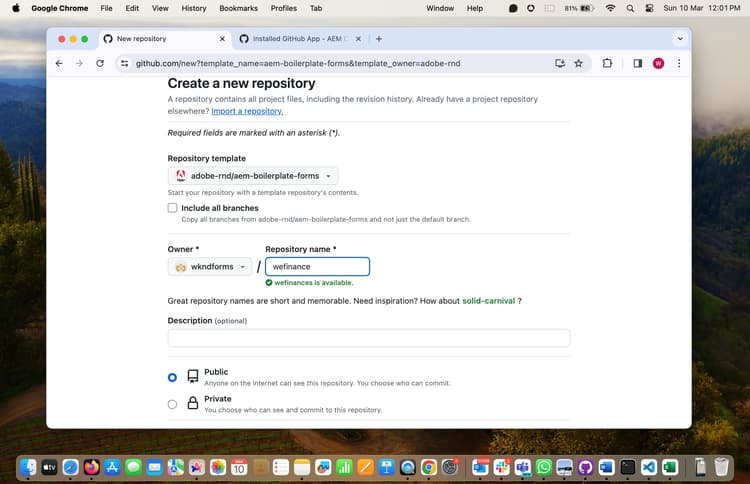The width and height of the screenshot is (750, 484).
Task: Open the Chrome three-dot menu
Action: click(x=679, y=63)
